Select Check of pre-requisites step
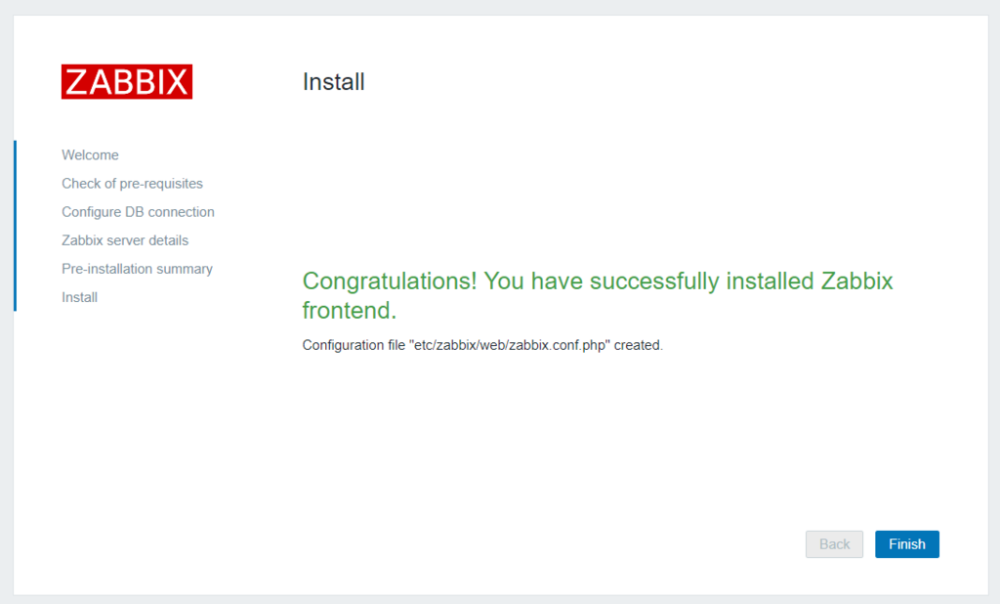 (132, 183)
